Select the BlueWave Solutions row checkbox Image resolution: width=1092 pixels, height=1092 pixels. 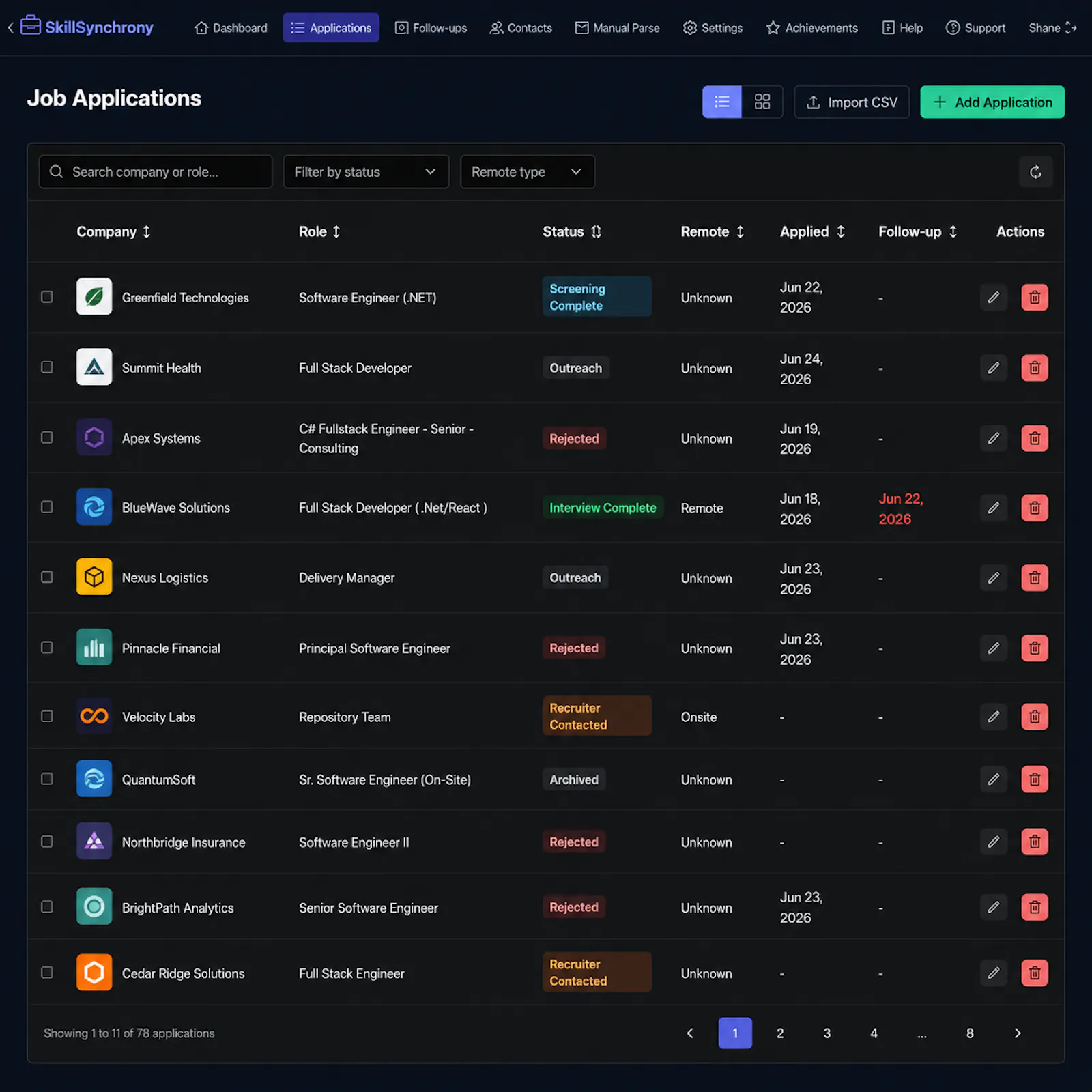click(47, 507)
